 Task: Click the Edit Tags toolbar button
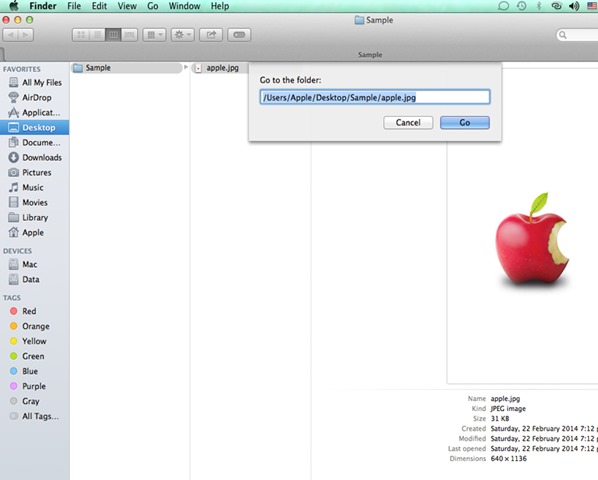(x=239, y=35)
